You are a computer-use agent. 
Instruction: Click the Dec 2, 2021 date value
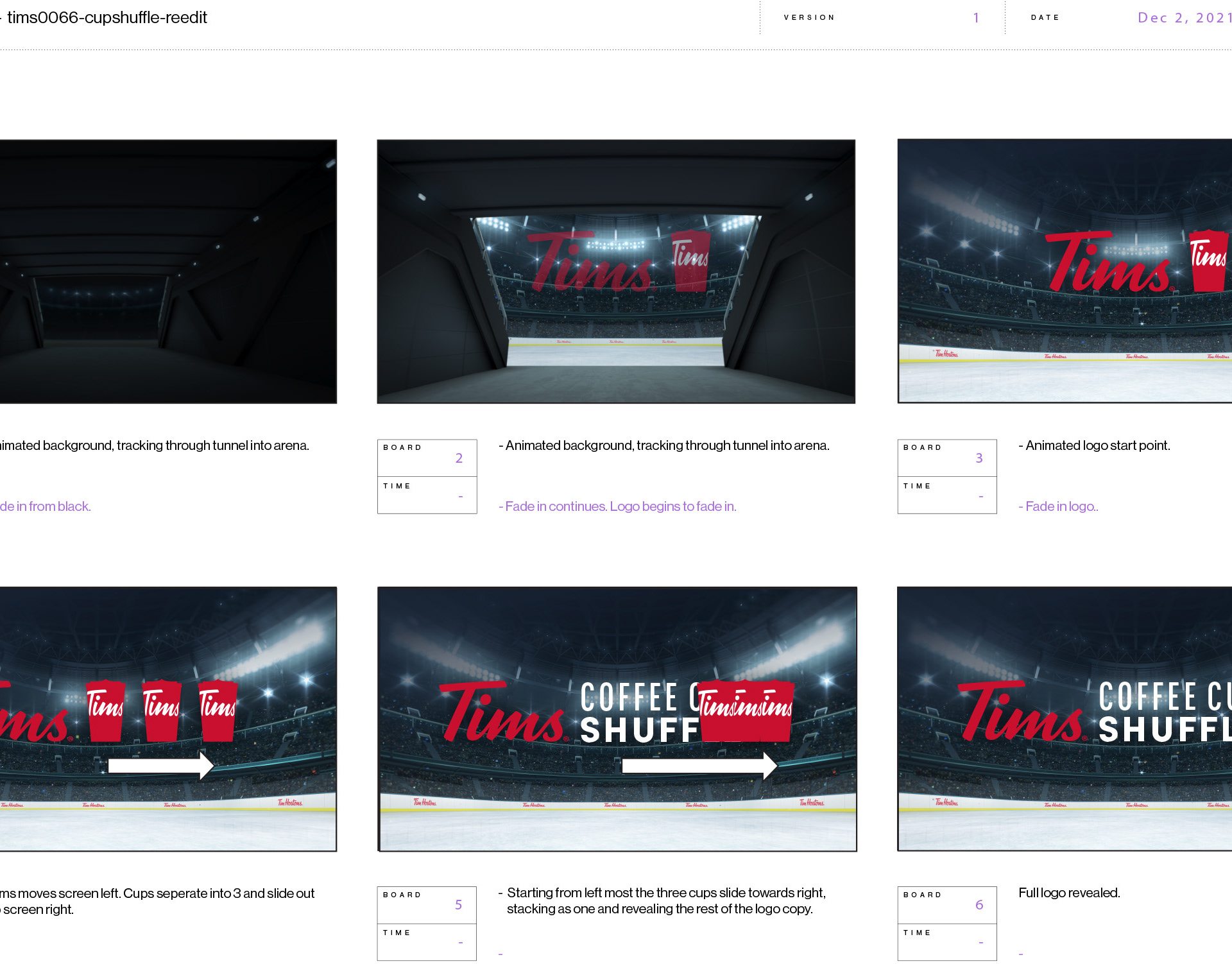click(x=1184, y=18)
